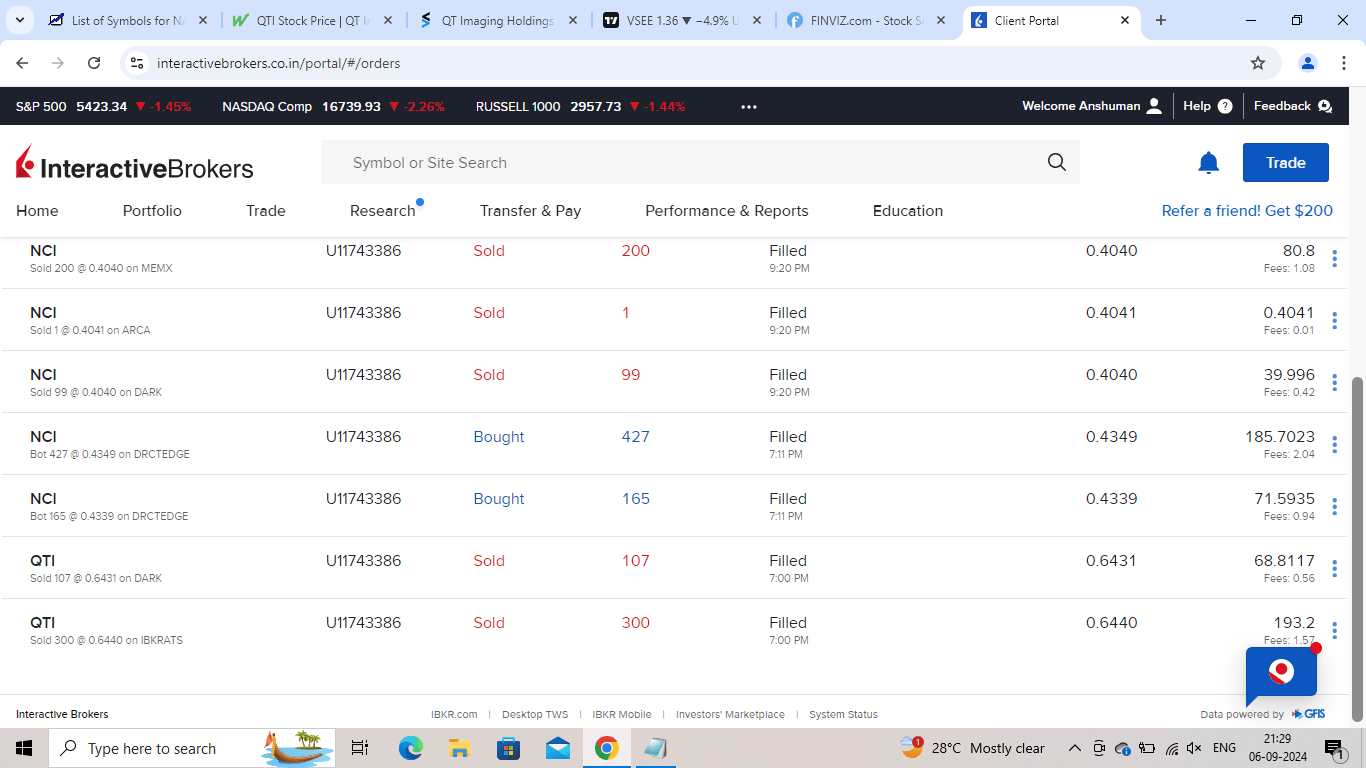Open File Explorer from the taskbar

click(460, 748)
